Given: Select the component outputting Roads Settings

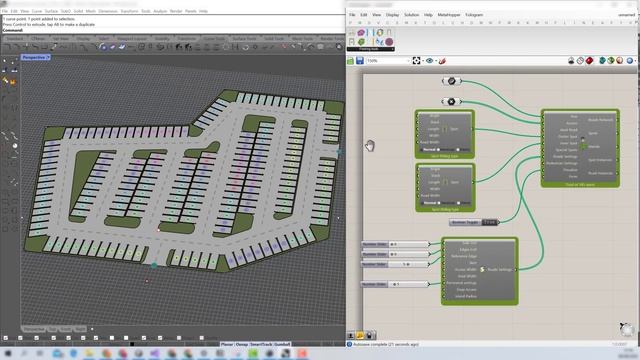Looking at the screenshot, I should point(480,271).
